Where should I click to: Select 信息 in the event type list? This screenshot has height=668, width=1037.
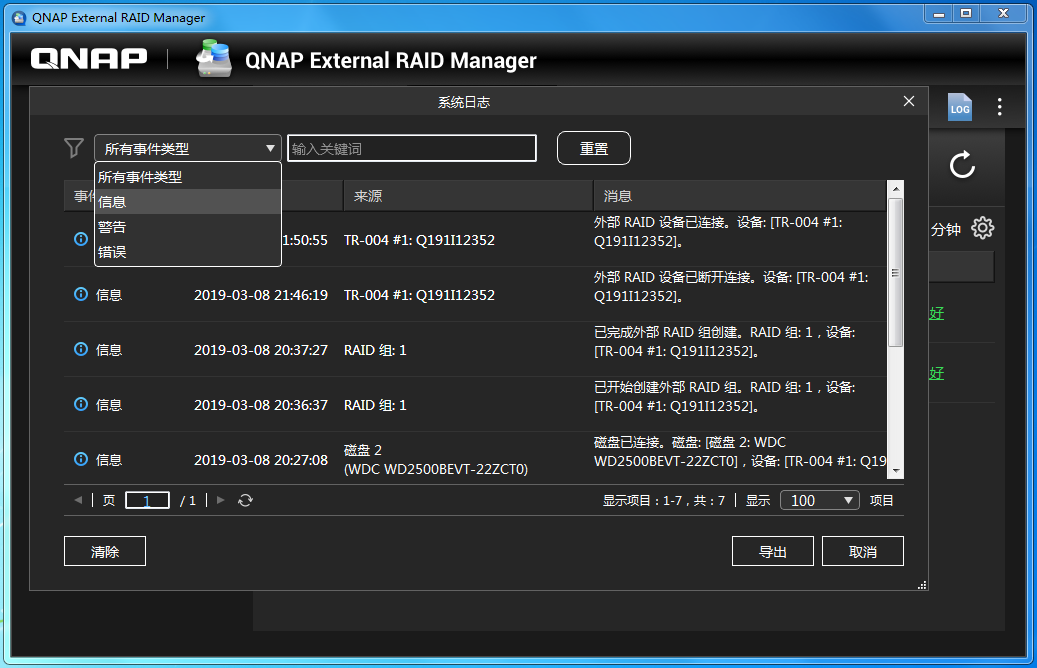(x=188, y=202)
